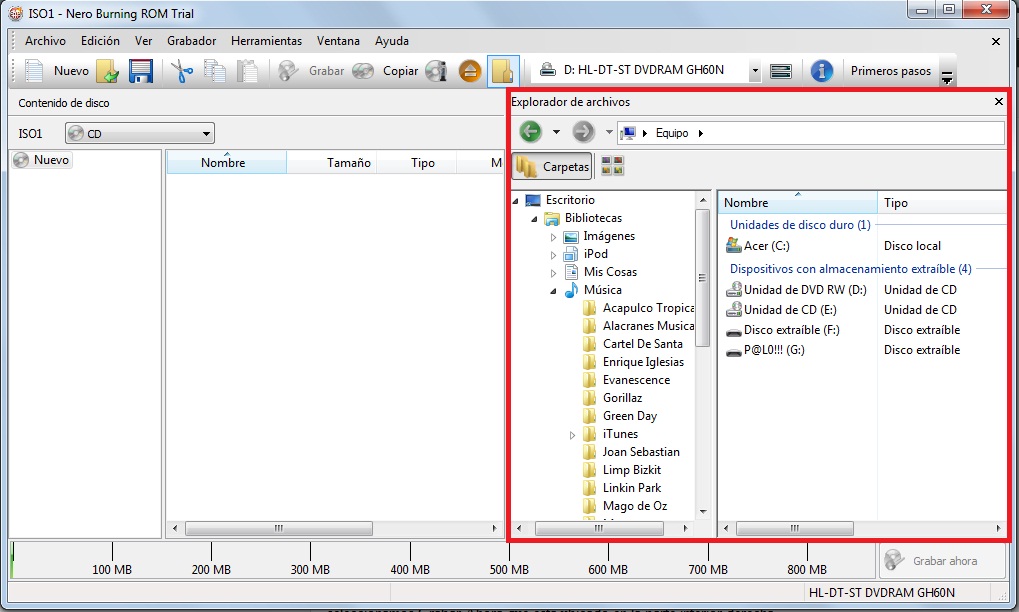Open the disc info icon
This screenshot has height=612, width=1019.
[437, 71]
